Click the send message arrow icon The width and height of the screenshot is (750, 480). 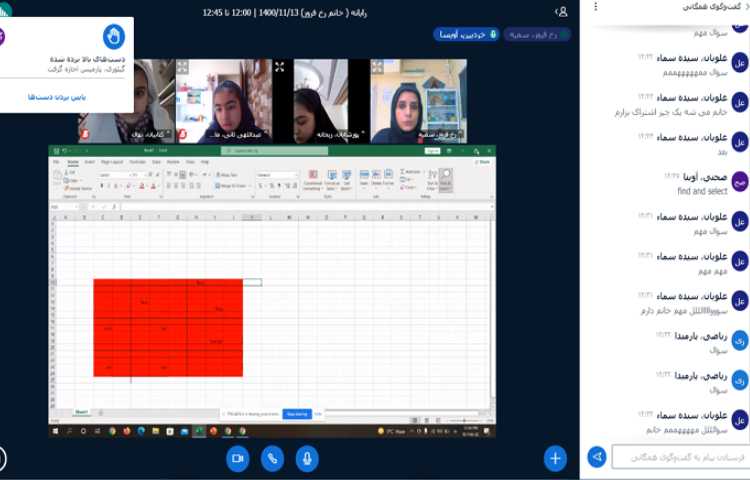(597, 457)
